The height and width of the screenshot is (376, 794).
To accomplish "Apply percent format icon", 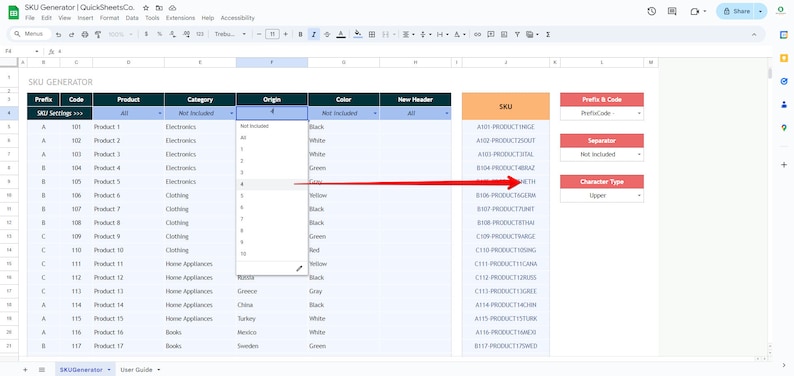I will click(x=160, y=34).
